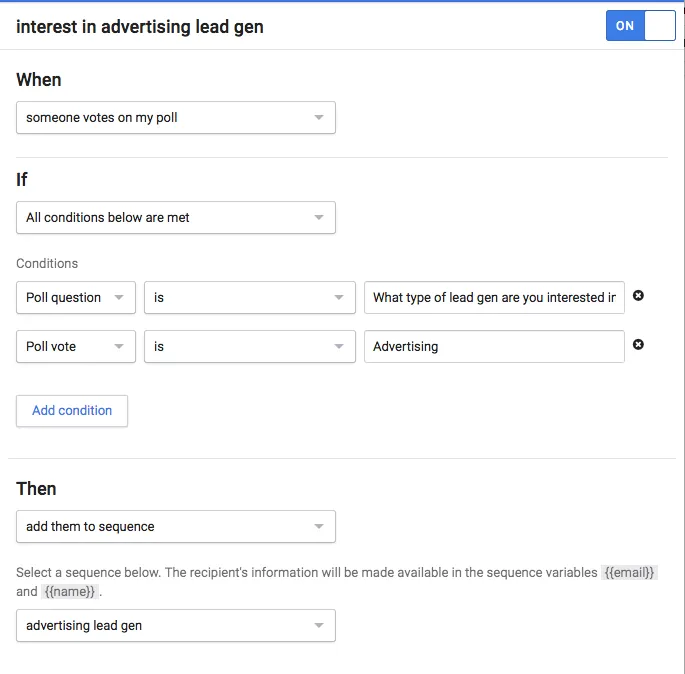This screenshot has height=674, width=685.
Task: Click the {{name}} variable tag
Action: [70, 591]
